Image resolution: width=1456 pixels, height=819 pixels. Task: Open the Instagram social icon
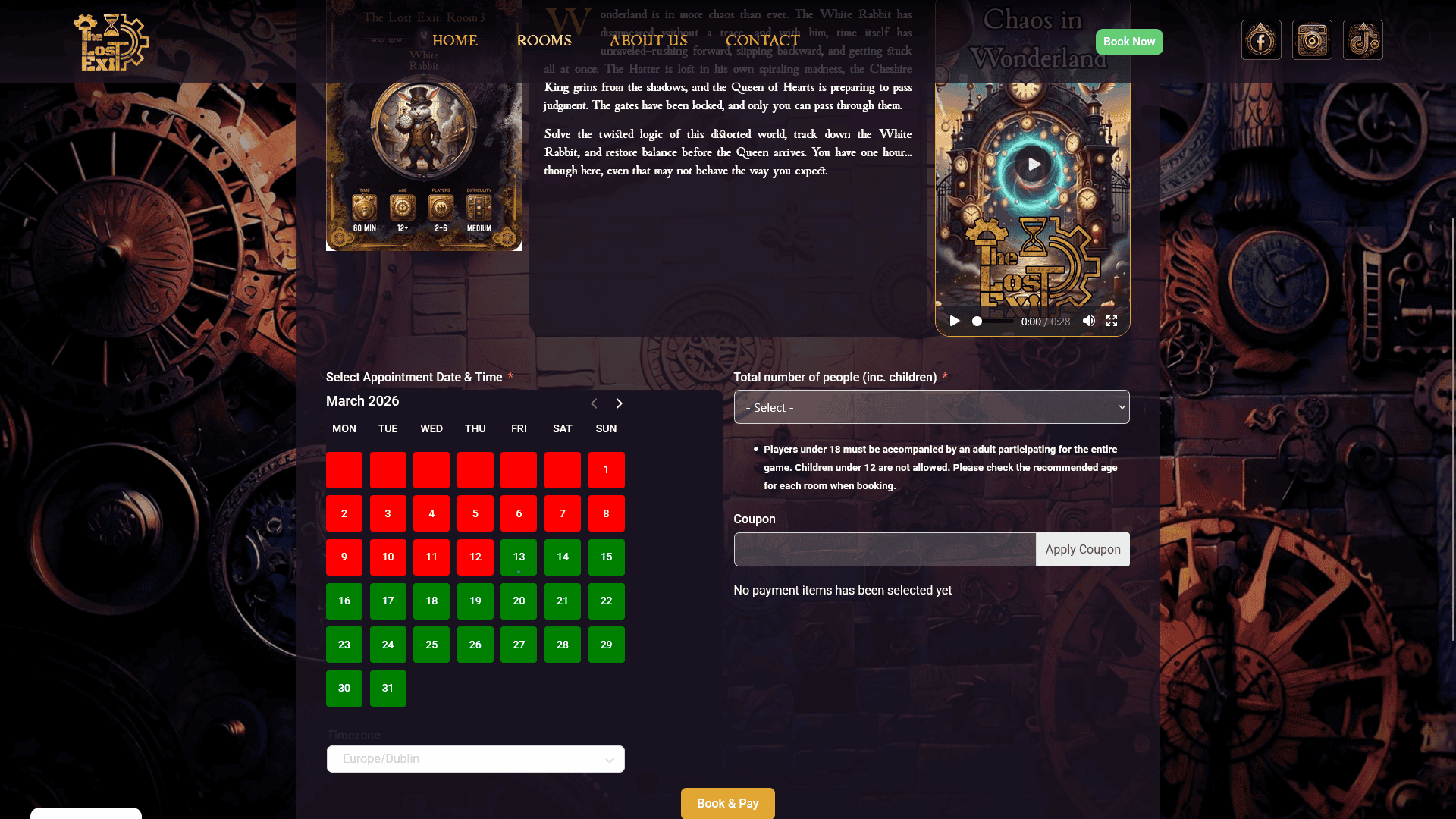click(1312, 40)
